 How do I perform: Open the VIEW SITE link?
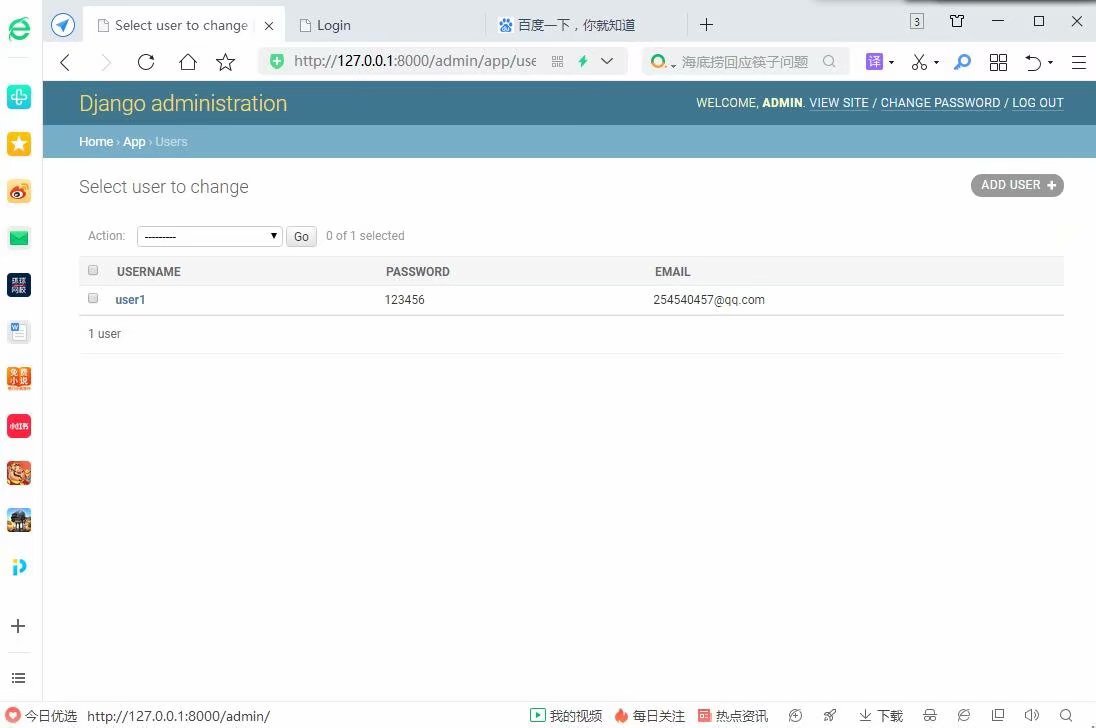839,103
